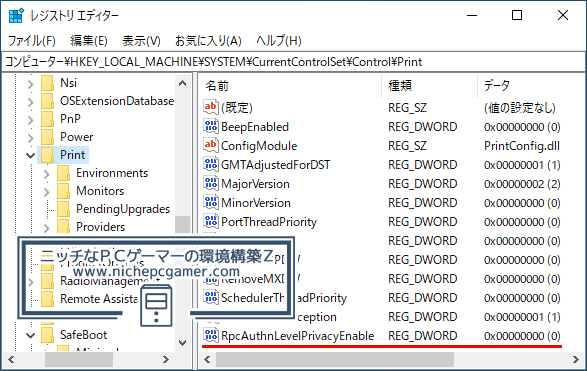The image size is (587, 371).
Task: Click the (既定) string value icon
Action: point(211,107)
